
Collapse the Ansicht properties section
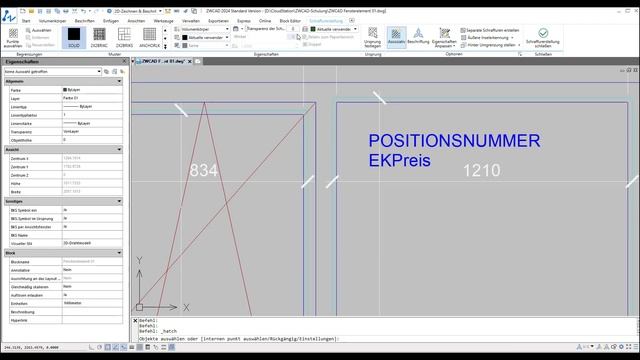(119, 149)
